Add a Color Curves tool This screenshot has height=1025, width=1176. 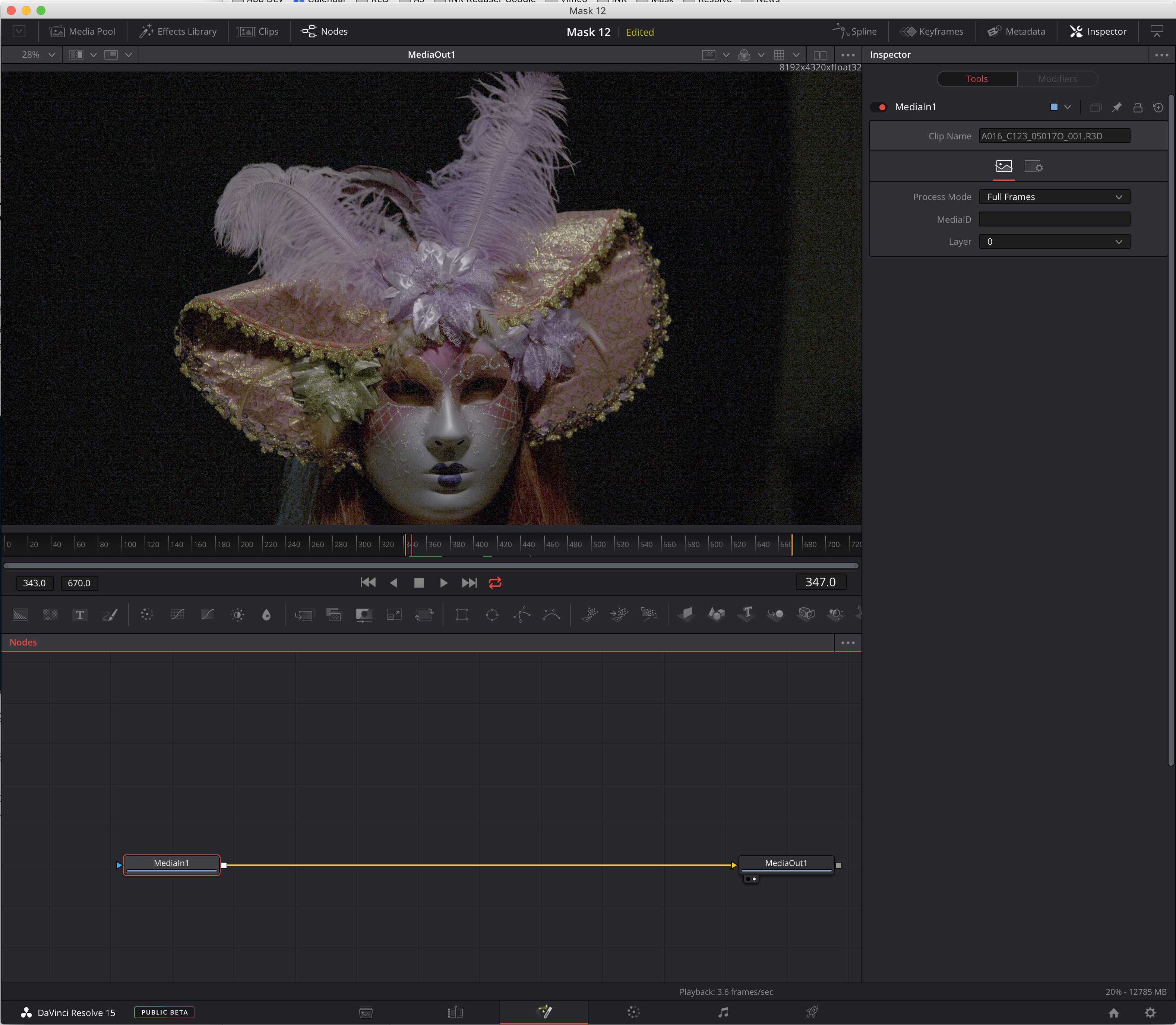[177, 615]
